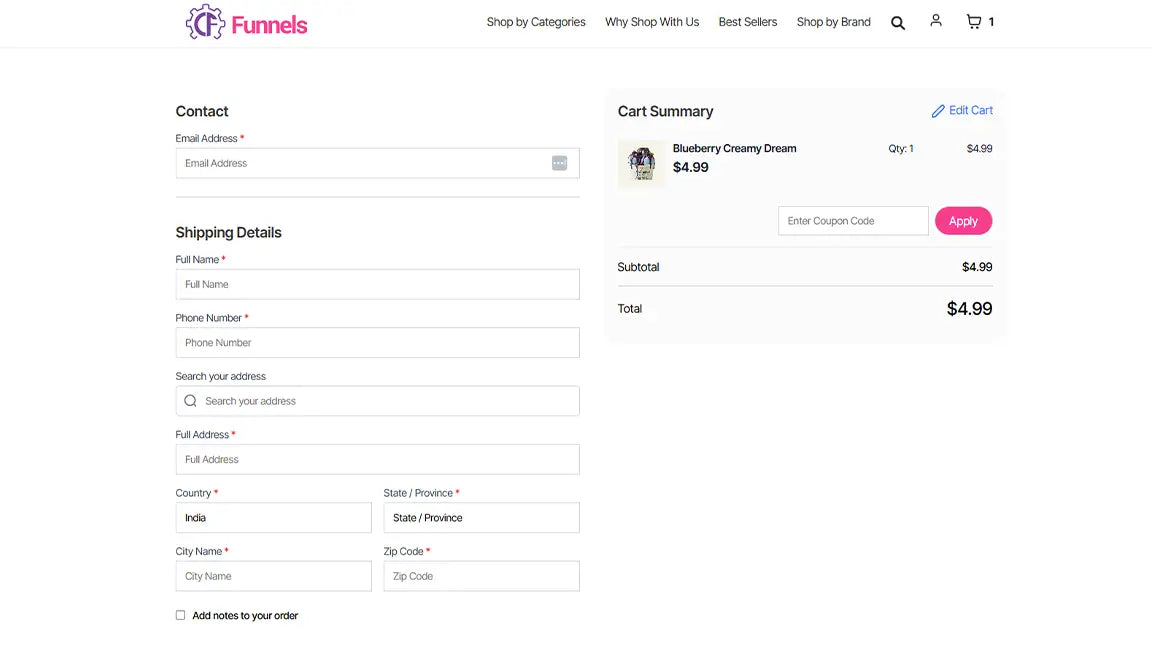Click the cart count number 1

pyautogui.click(x=991, y=22)
